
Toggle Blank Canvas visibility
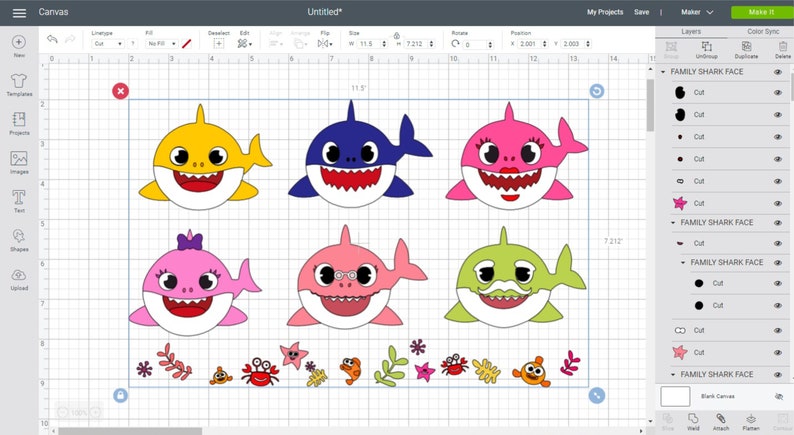[779, 397]
